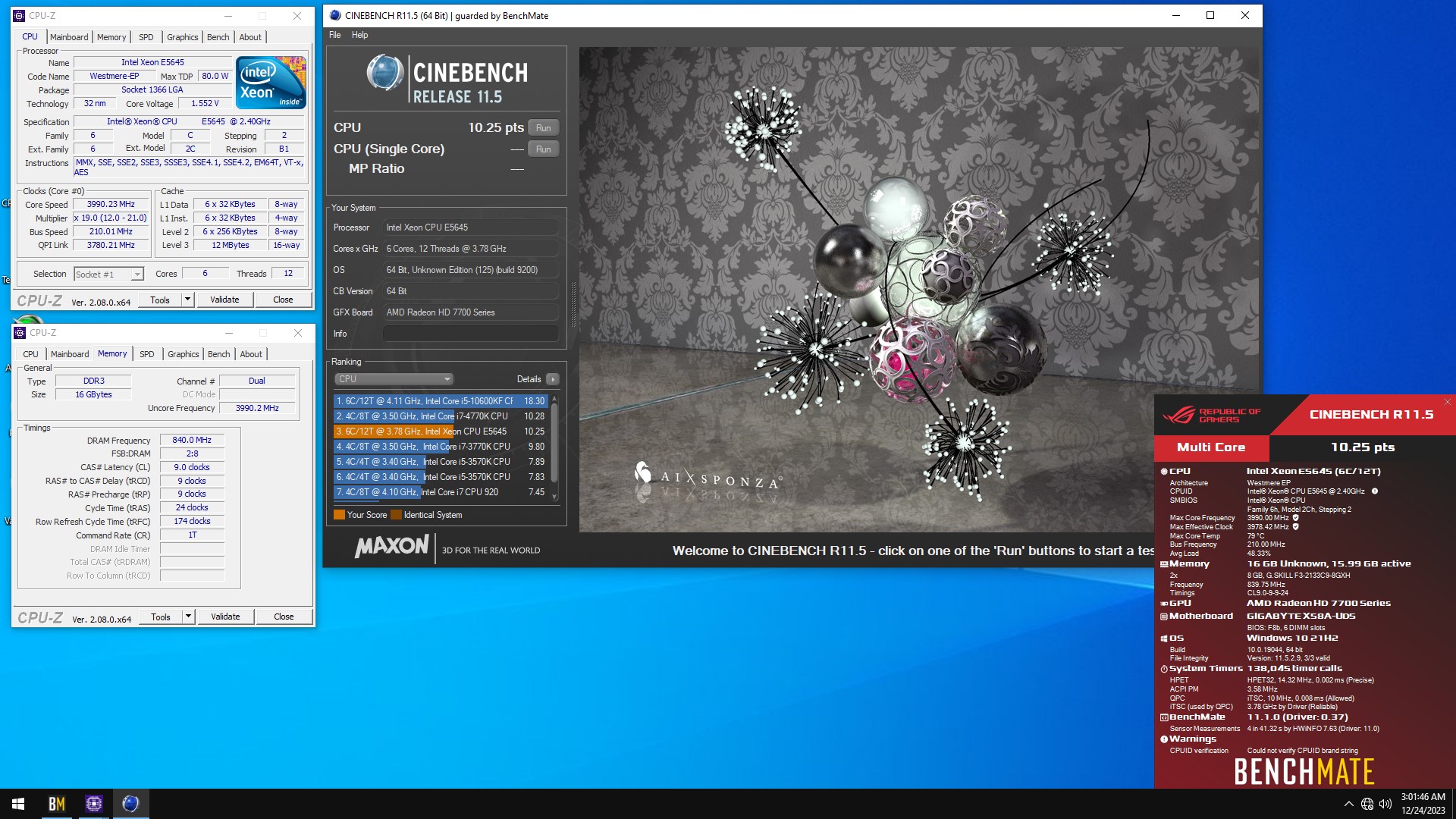Open the ranking type CPU dropdown
The image size is (1456, 819).
coord(394,379)
